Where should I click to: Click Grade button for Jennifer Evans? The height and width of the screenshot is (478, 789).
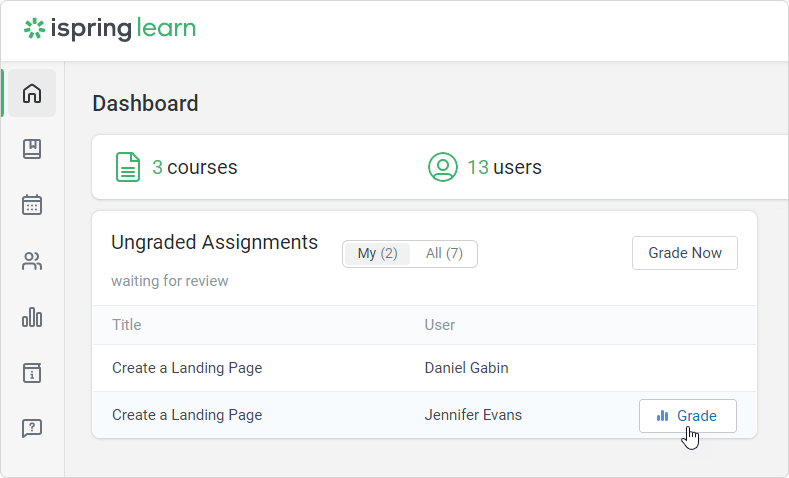[x=687, y=416]
